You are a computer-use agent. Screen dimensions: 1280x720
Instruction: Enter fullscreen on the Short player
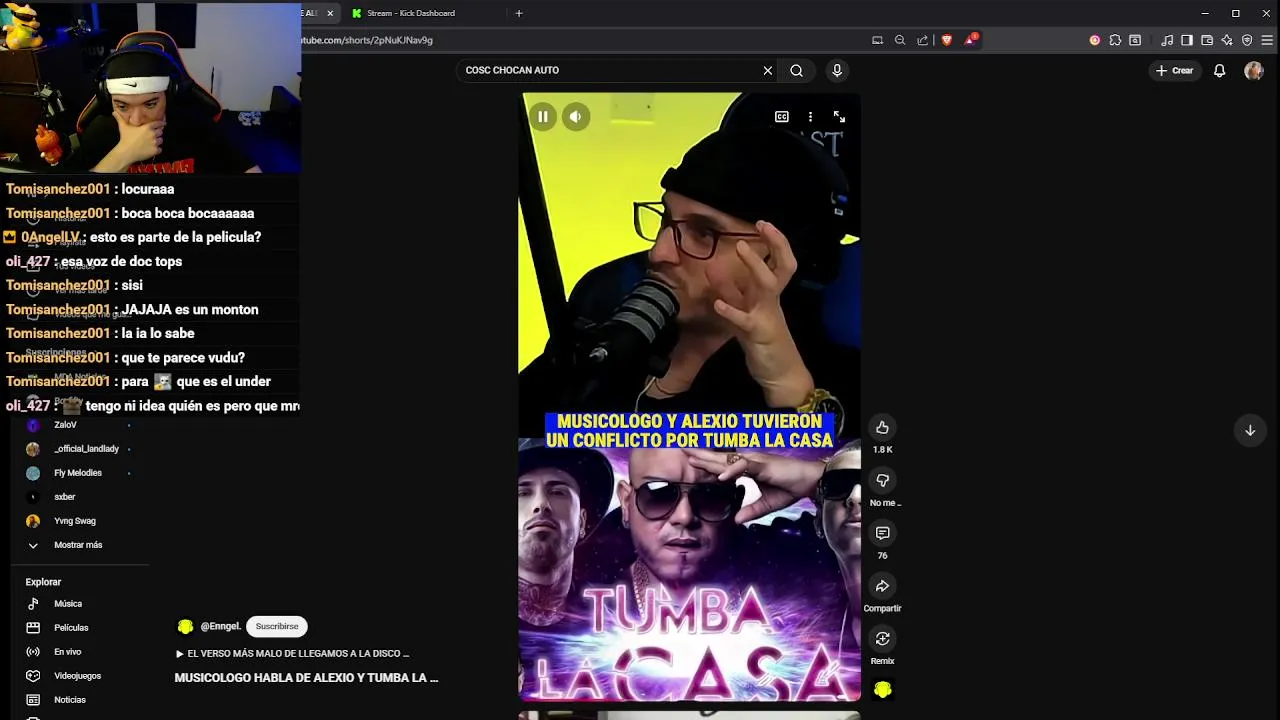(839, 117)
